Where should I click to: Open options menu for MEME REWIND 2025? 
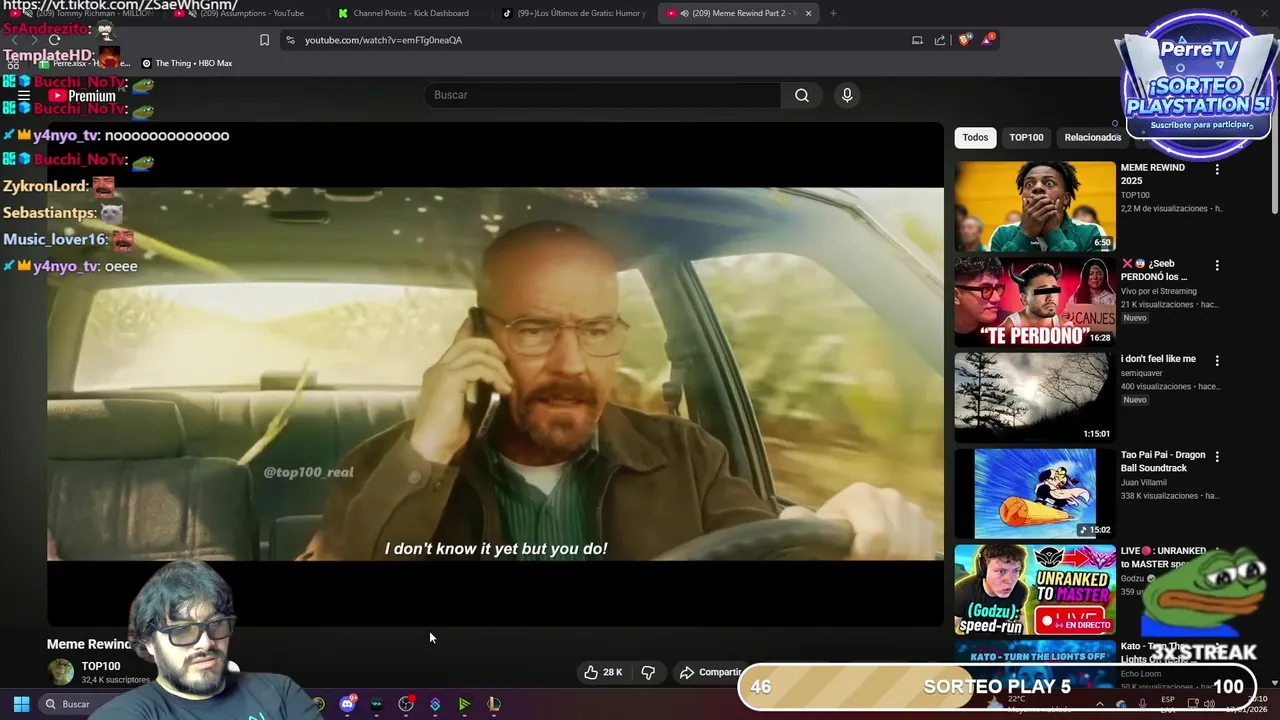tap(1217, 170)
